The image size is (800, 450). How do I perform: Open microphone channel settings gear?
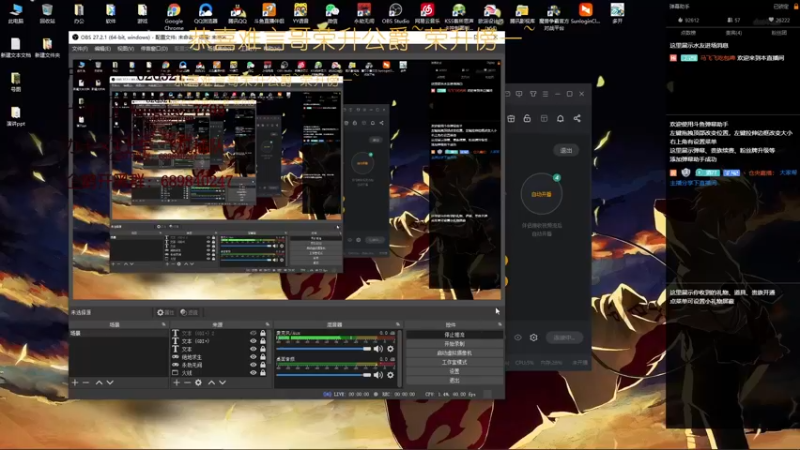(390, 348)
